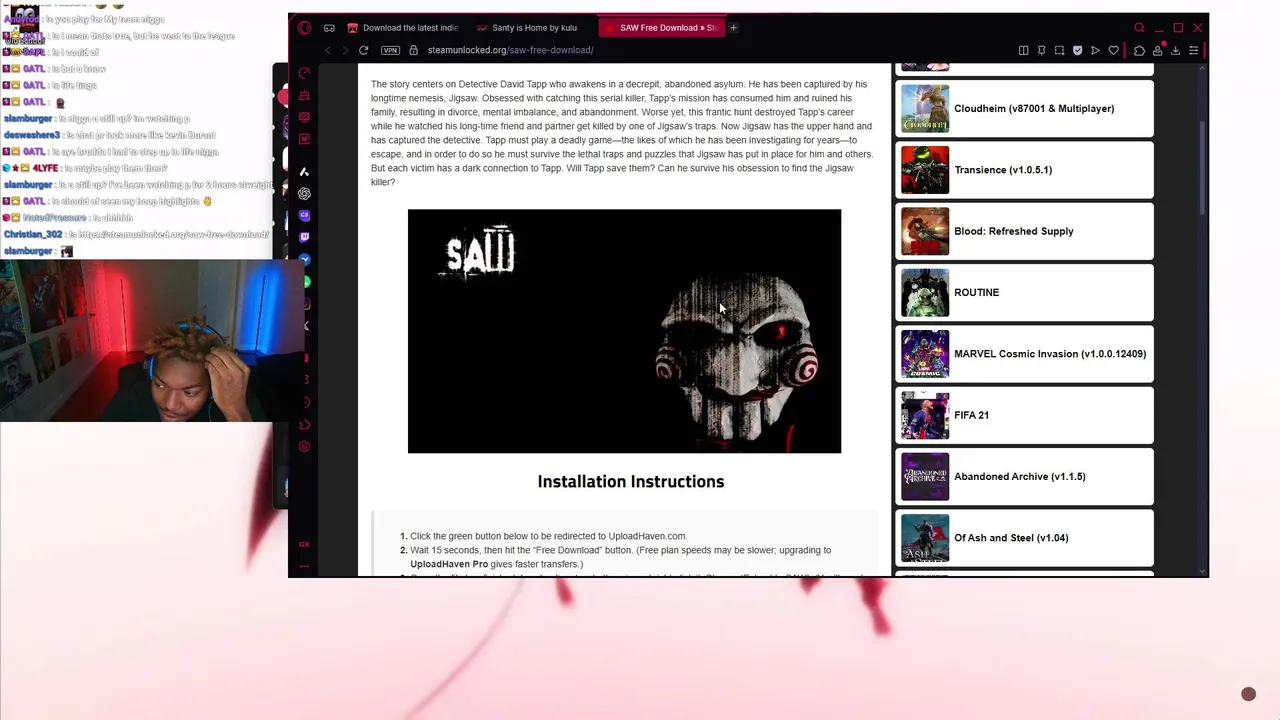Click the Transience cover thumbnail
This screenshot has height=720, width=1280.
(x=925, y=170)
